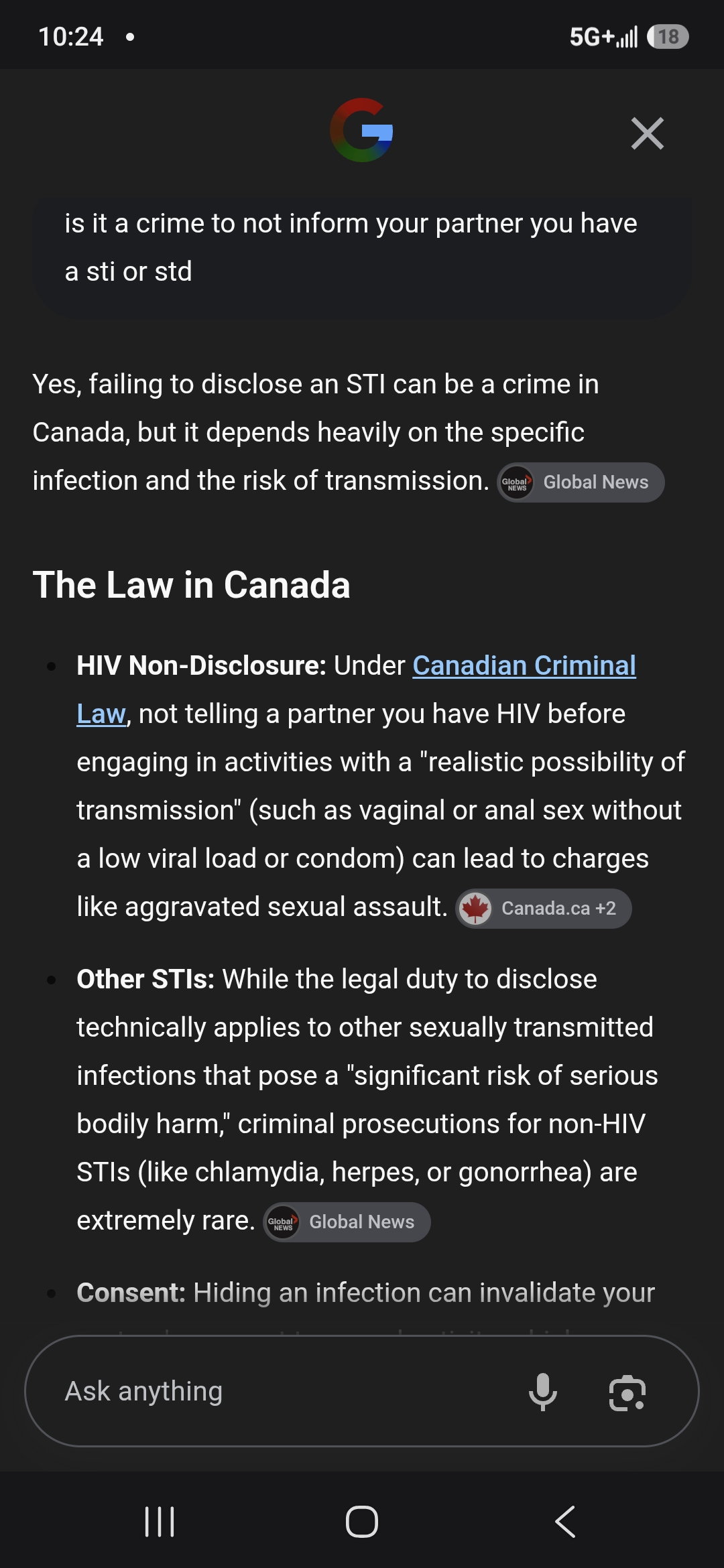The width and height of the screenshot is (724, 1568).
Task: Tap the Google G logo
Action: 361,130
